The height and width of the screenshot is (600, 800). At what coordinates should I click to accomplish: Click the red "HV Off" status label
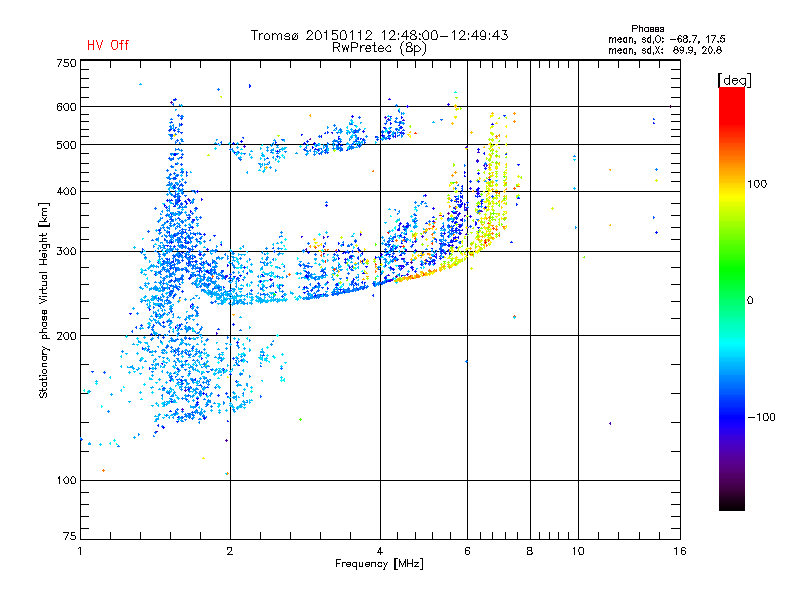(108, 45)
